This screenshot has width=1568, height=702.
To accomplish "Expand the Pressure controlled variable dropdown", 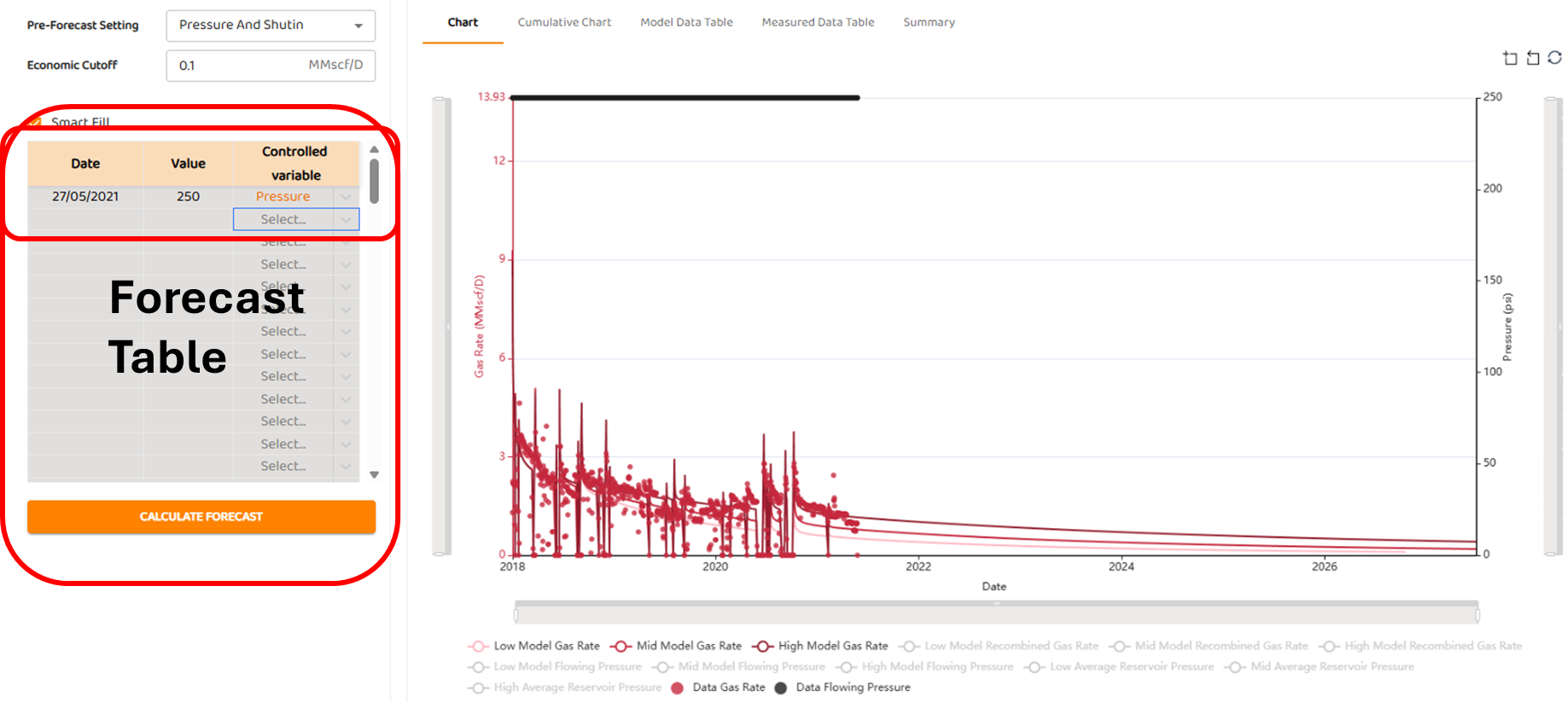I will (x=346, y=197).
